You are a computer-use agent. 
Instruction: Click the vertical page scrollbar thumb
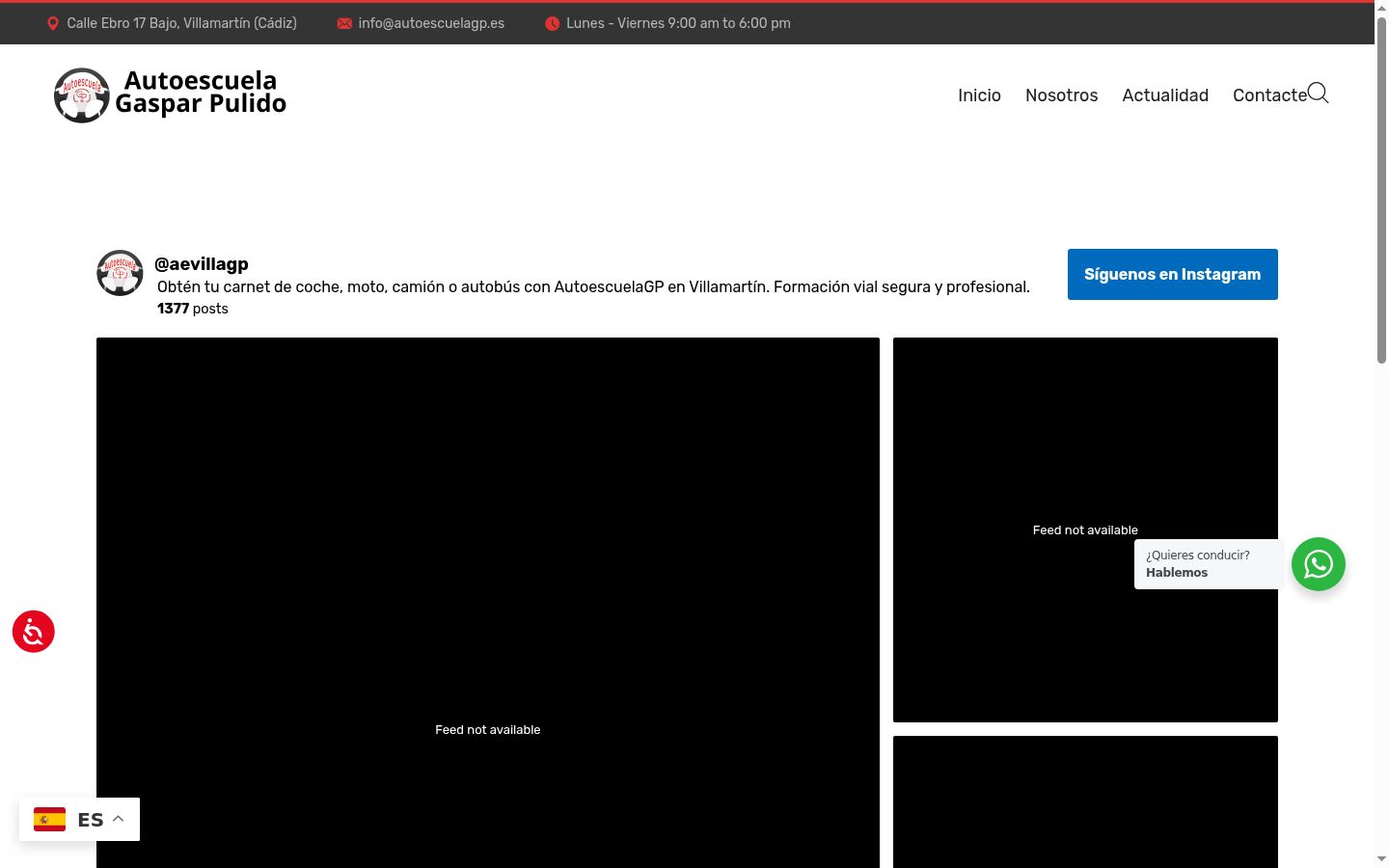pyautogui.click(x=1381, y=191)
